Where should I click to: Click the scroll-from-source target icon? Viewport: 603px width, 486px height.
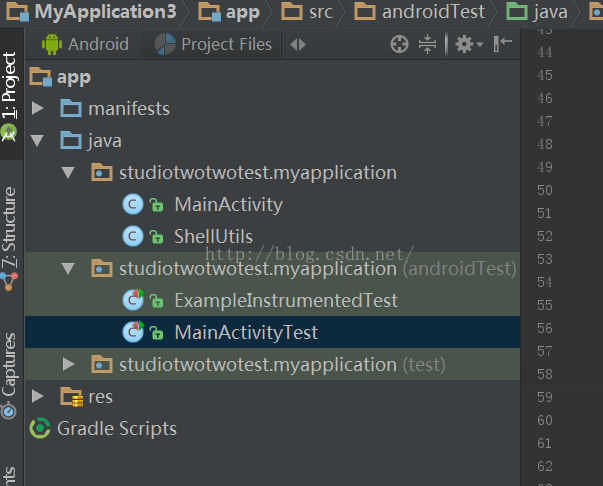coord(399,44)
